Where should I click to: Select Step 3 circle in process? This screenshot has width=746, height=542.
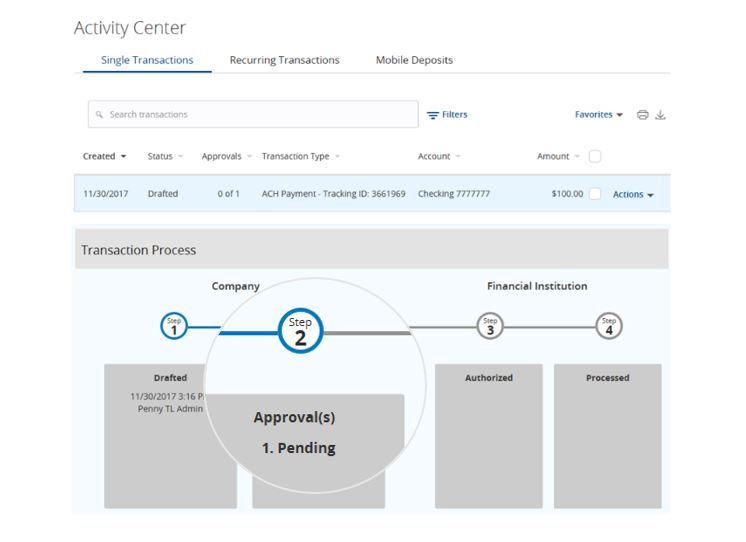point(490,326)
